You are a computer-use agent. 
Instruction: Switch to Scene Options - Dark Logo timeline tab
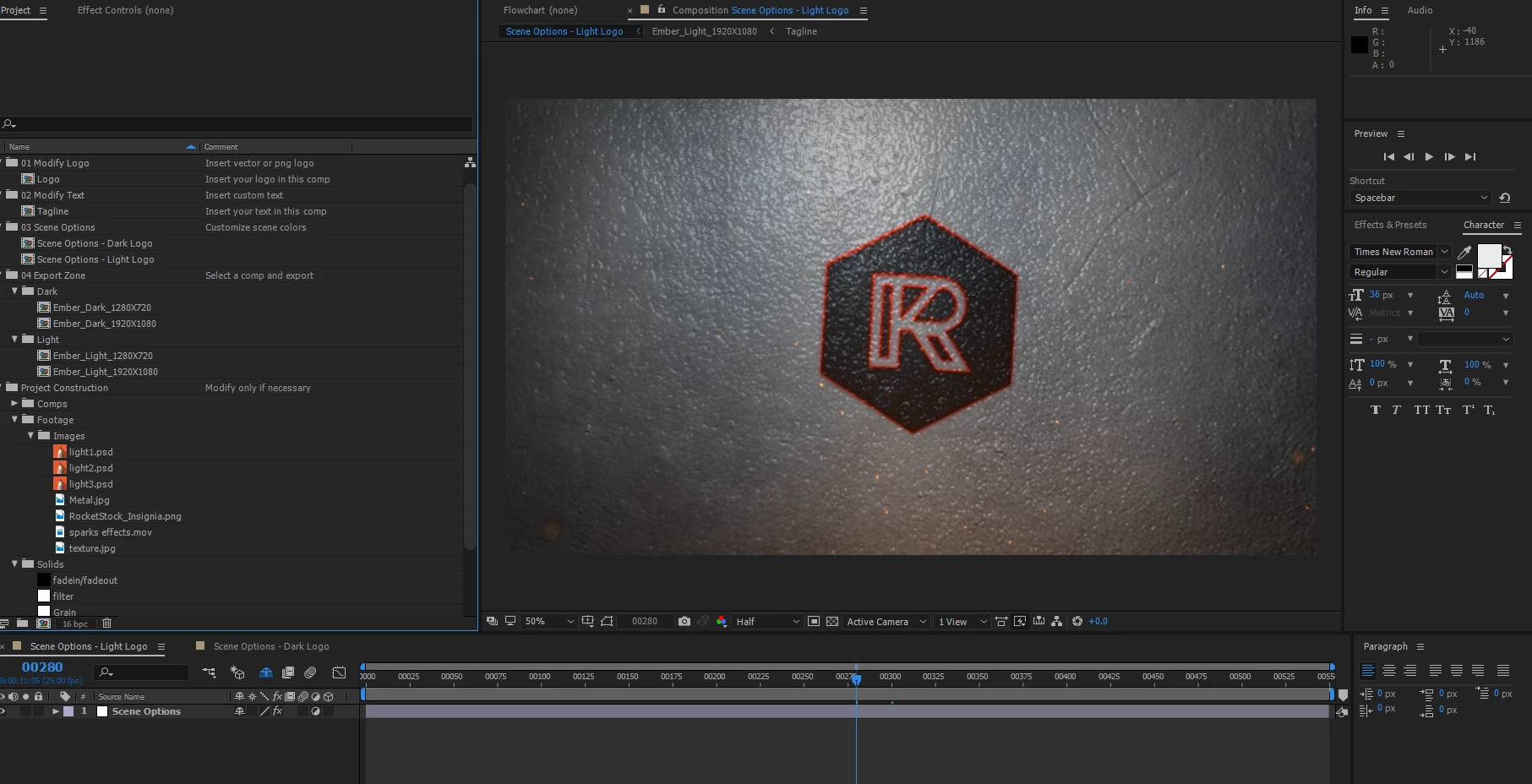click(270, 646)
